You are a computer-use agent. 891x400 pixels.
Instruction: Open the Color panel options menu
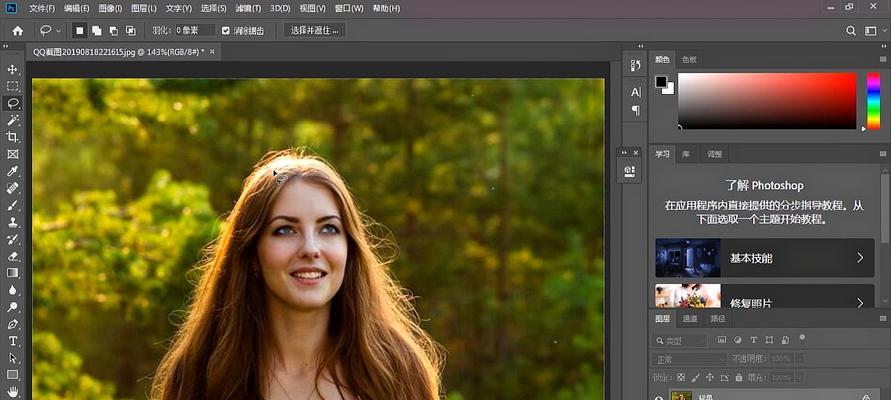(x=883, y=59)
